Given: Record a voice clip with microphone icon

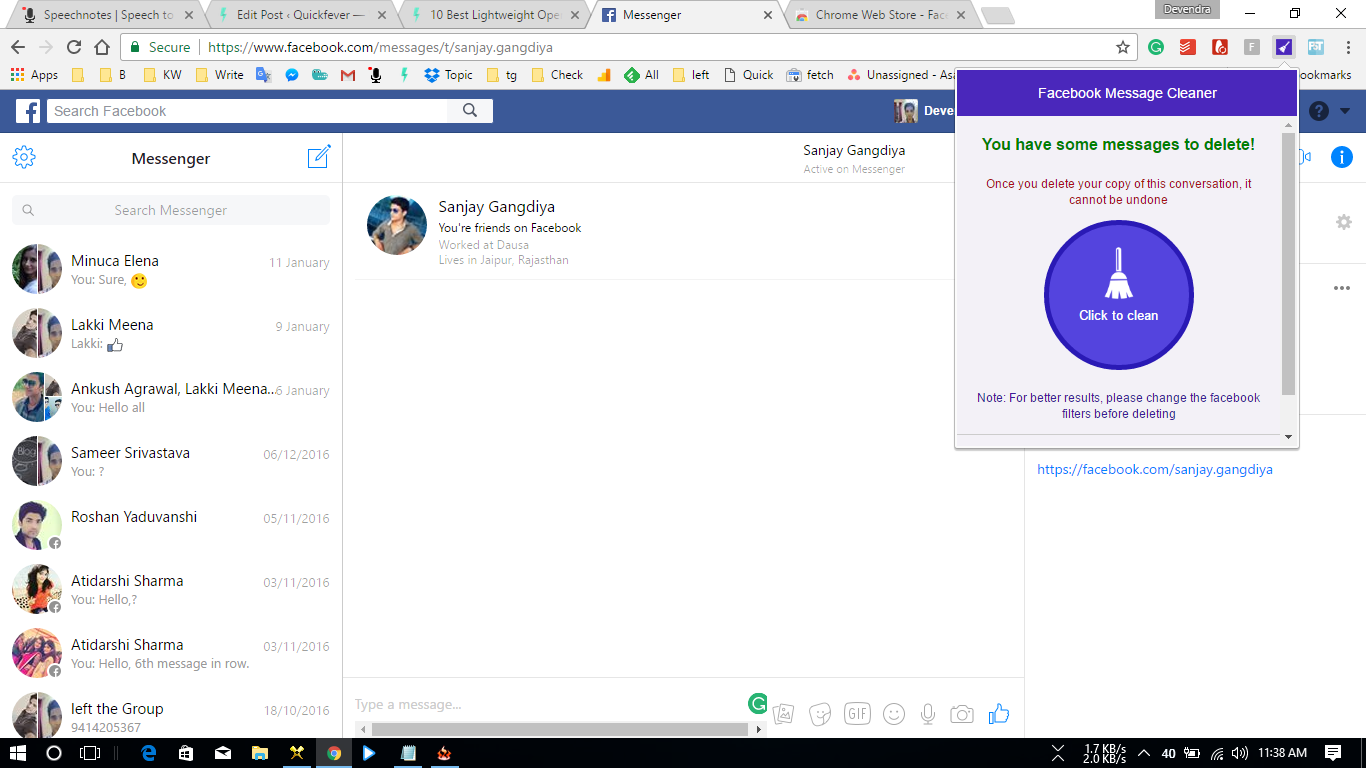Looking at the screenshot, I should (x=928, y=714).
